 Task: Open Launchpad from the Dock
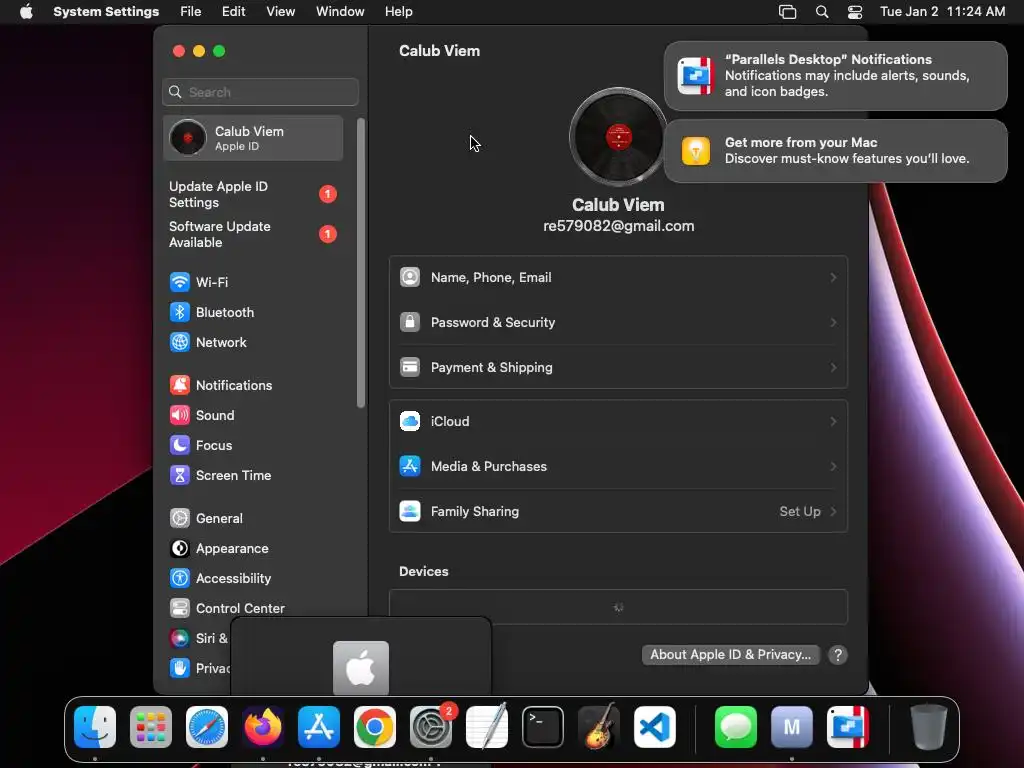pos(151,727)
